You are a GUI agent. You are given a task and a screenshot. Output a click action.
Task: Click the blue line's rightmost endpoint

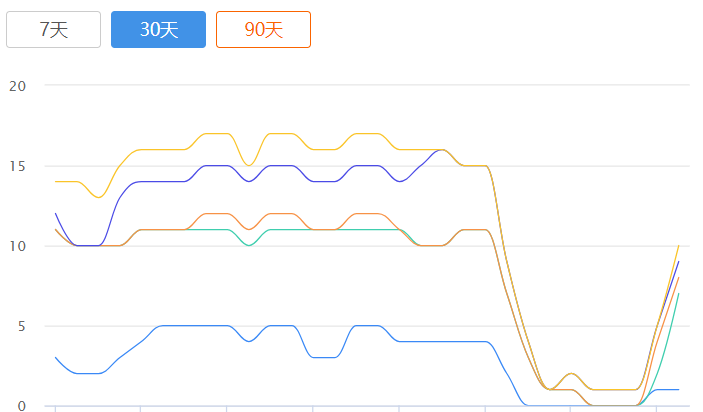[679, 389]
